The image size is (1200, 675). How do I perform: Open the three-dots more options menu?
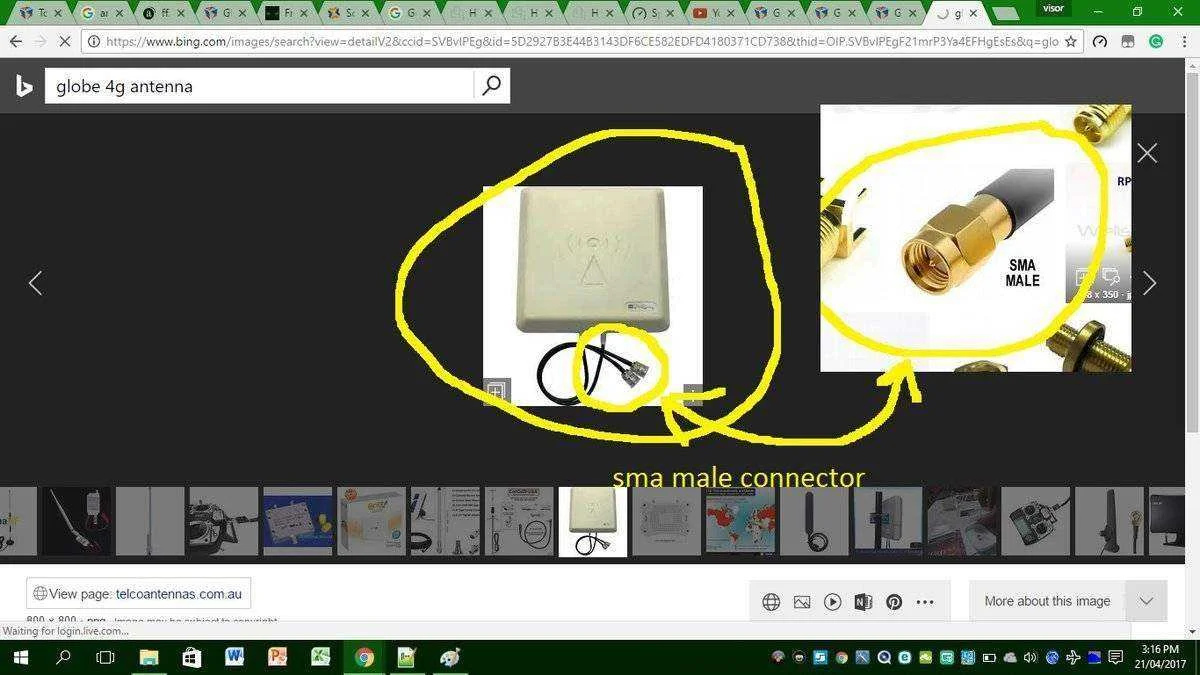925,602
